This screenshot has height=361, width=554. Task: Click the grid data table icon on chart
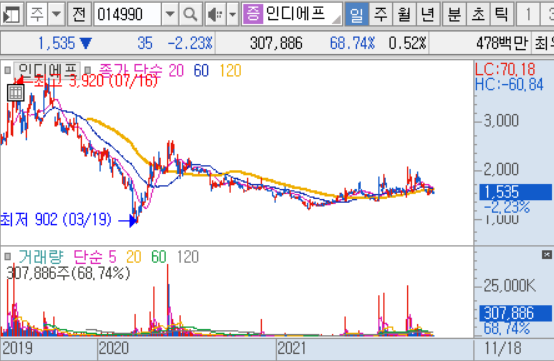(16, 93)
